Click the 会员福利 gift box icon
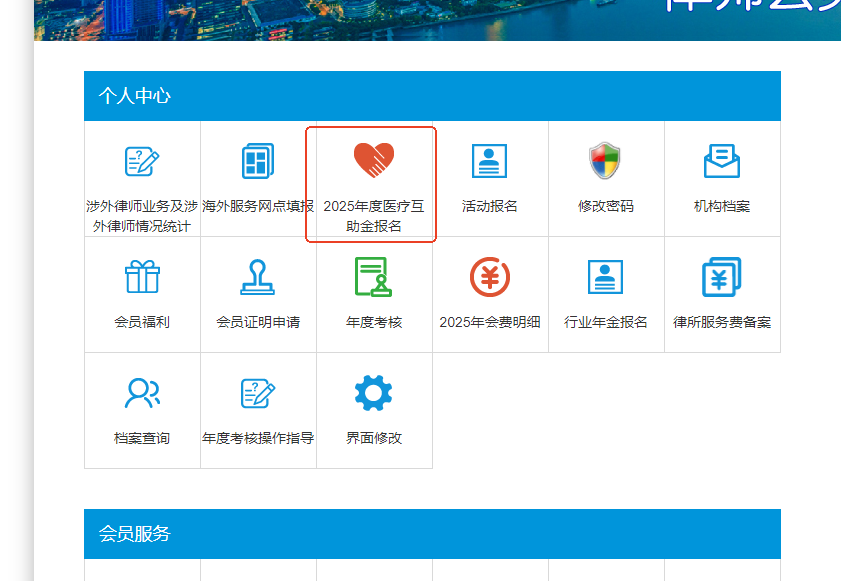This screenshot has width=841, height=581. pos(142,277)
